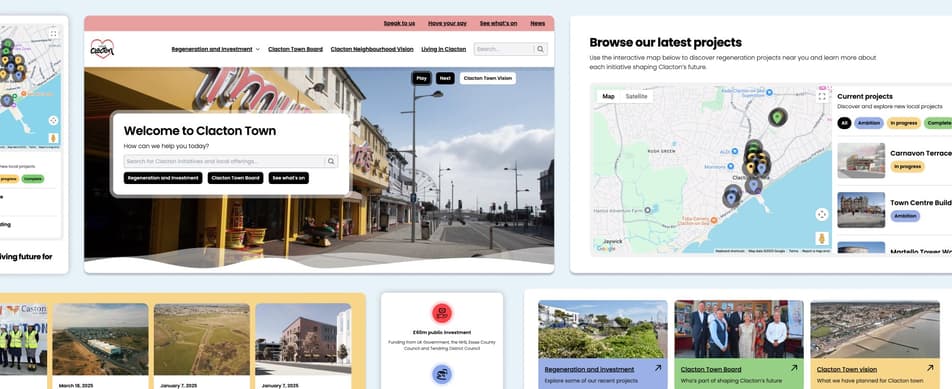Click the Next slide button
This screenshot has height=389, width=952.
point(445,78)
